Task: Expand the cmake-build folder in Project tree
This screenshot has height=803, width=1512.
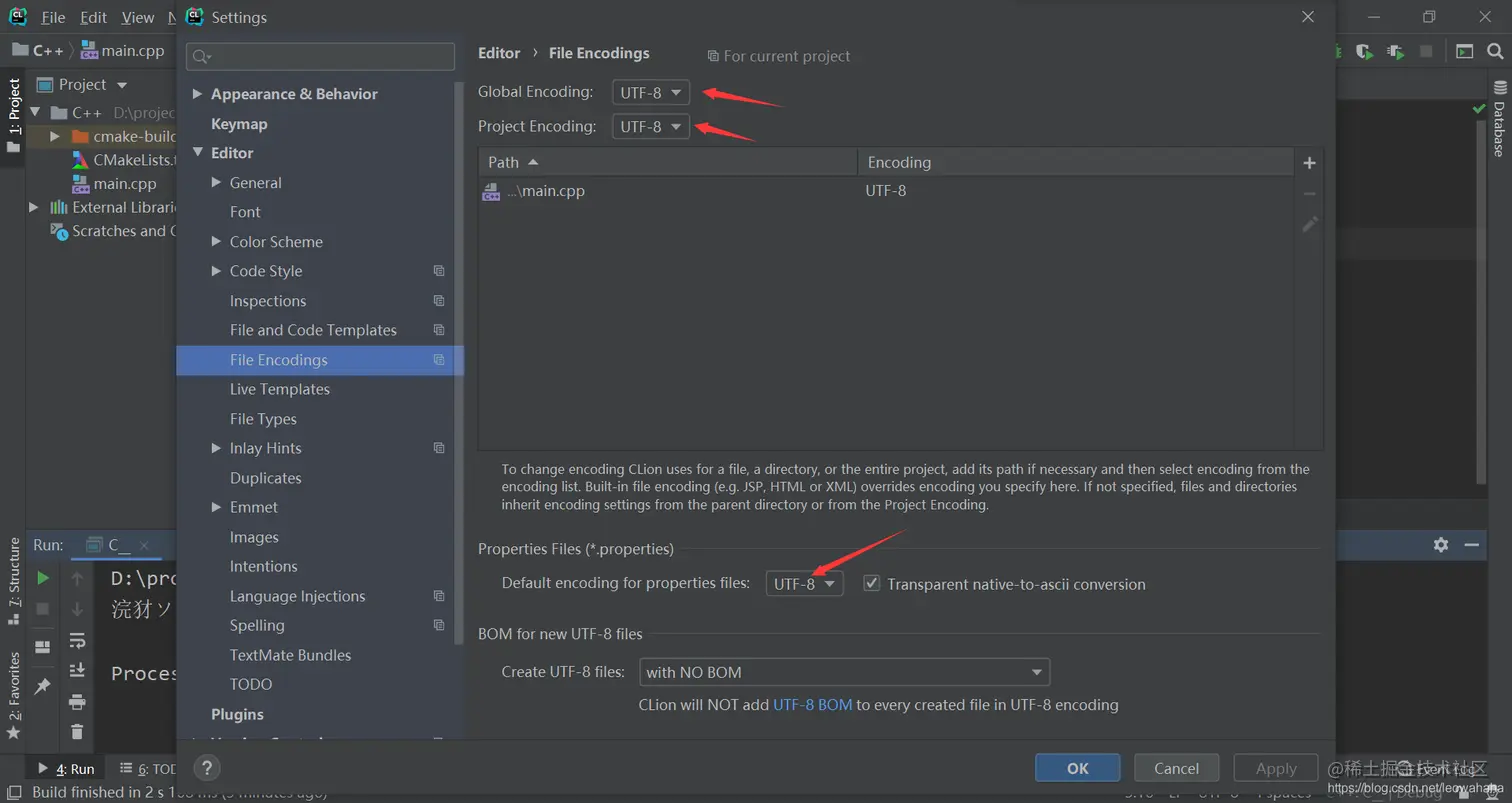Action: (x=56, y=136)
